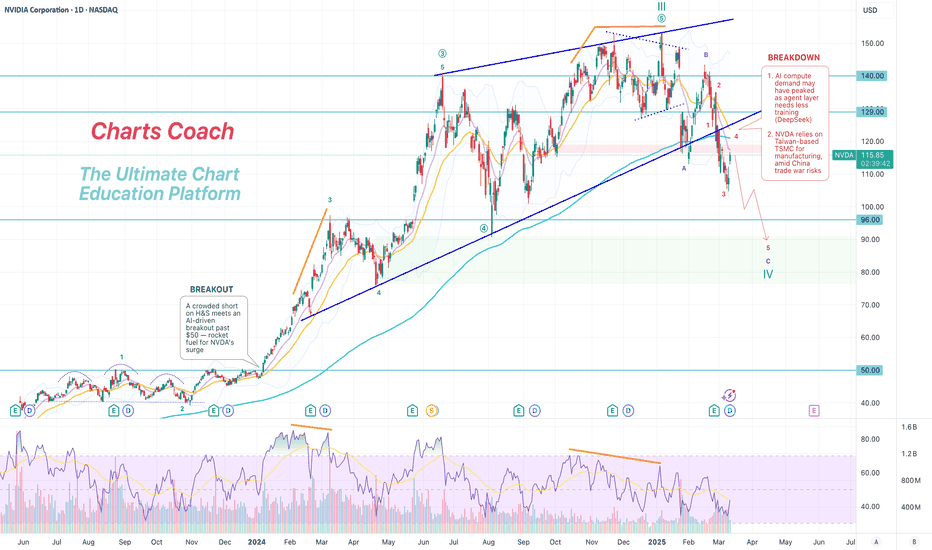Click the 2024 year label on time axis

click(x=257, y=542)
